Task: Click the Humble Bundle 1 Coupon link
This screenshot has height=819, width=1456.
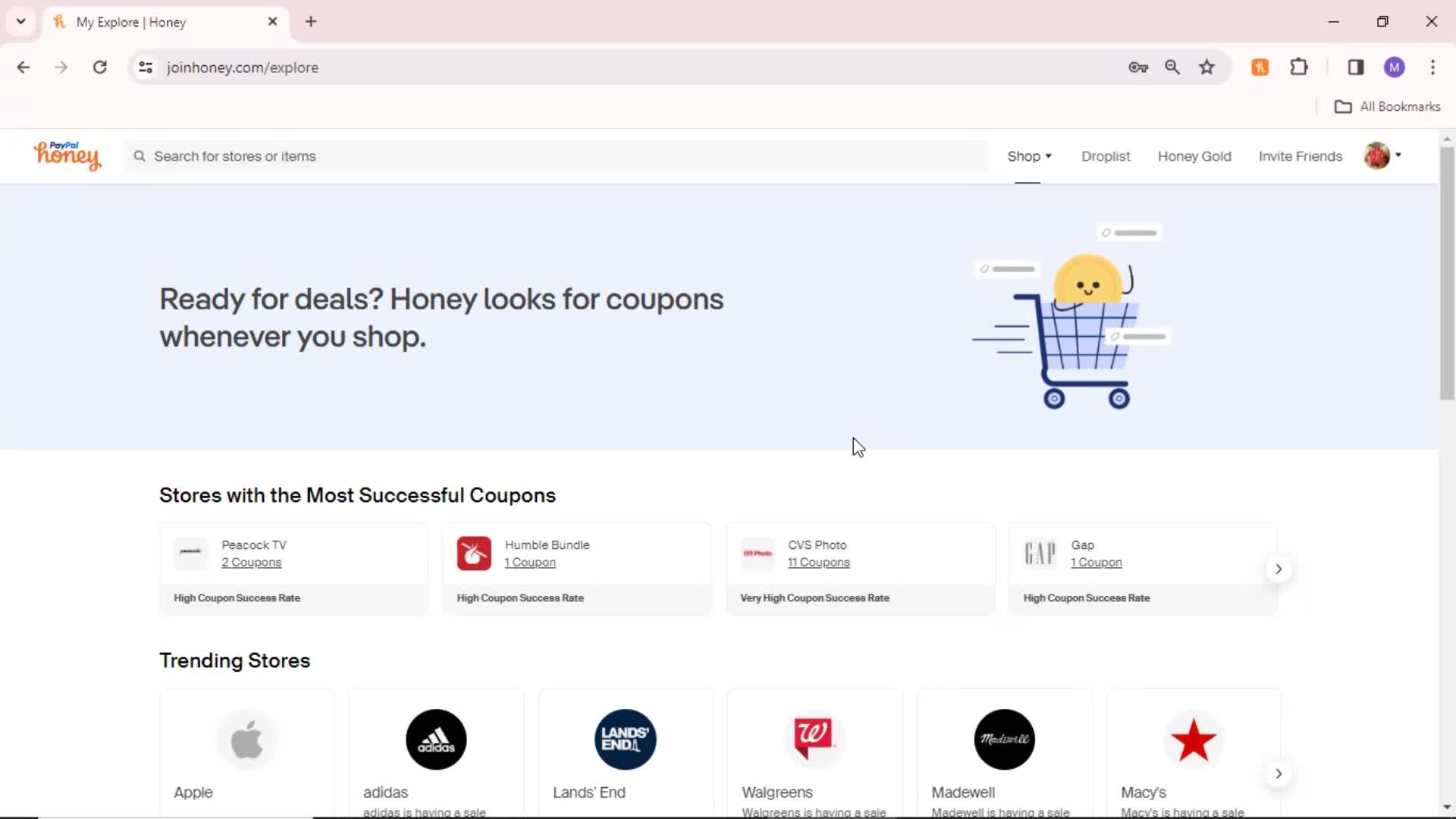Action: pyautogui.click(x=530, y=563)
